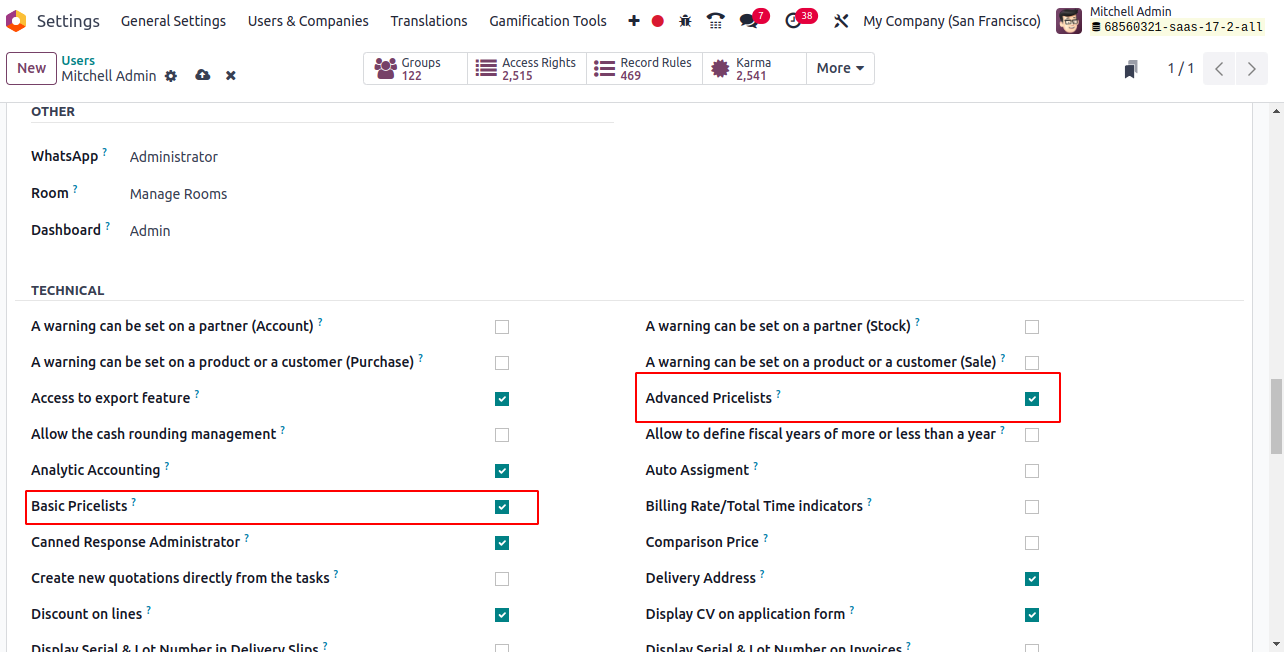Image resolution: width=1284 pixels, height=652 pixels.
Task: Uncheck the Basic Pricelists checkbox
Action: point(502,507)
